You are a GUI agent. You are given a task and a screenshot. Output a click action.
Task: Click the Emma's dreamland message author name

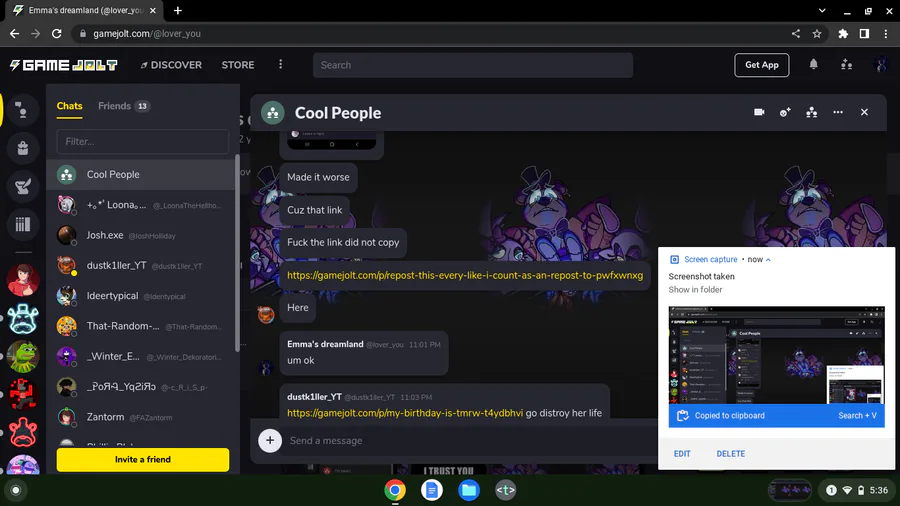point(325,344)
